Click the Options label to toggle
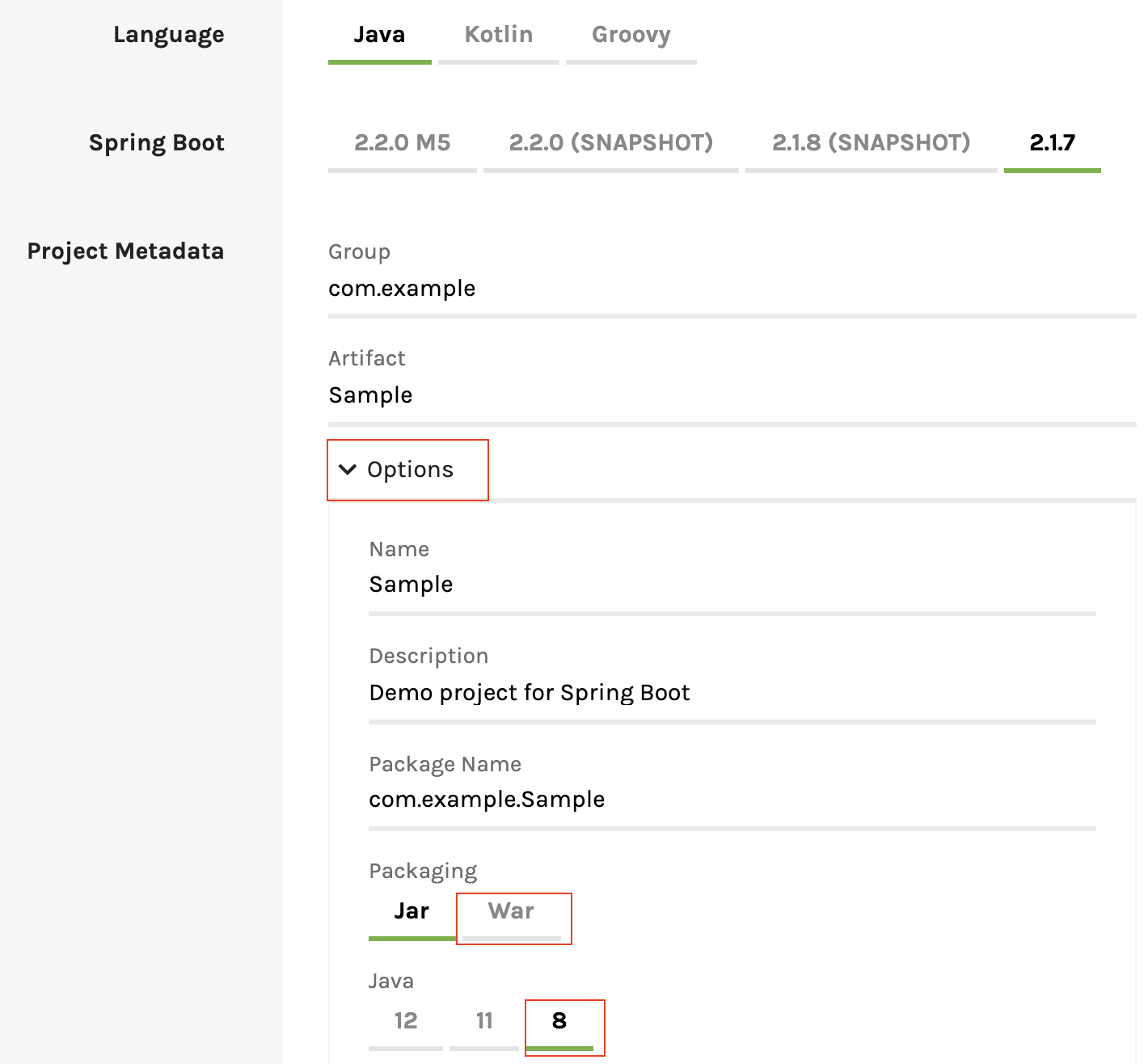 pos(410,470)
